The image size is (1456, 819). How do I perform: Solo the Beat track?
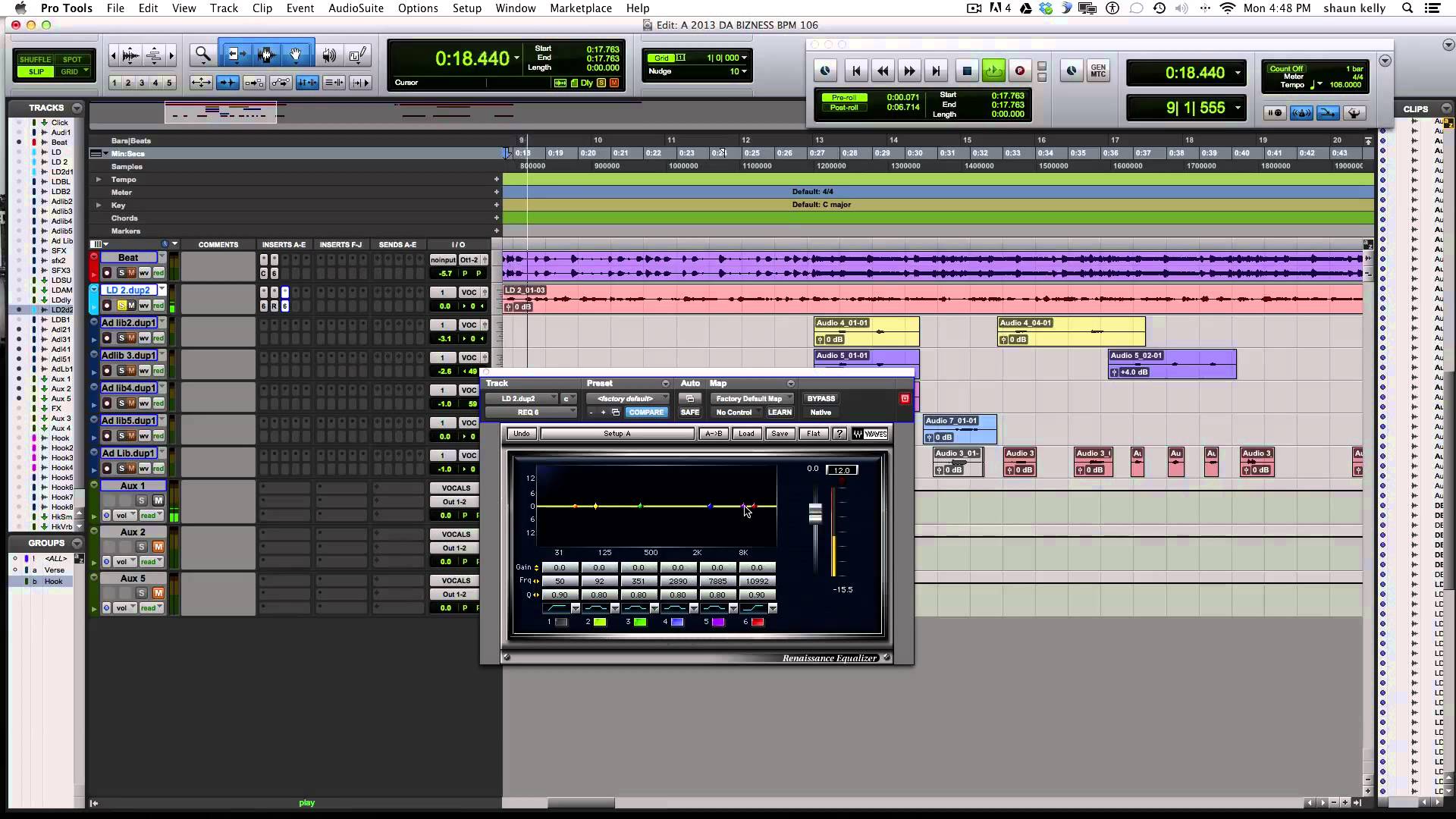tap(121, 273)
